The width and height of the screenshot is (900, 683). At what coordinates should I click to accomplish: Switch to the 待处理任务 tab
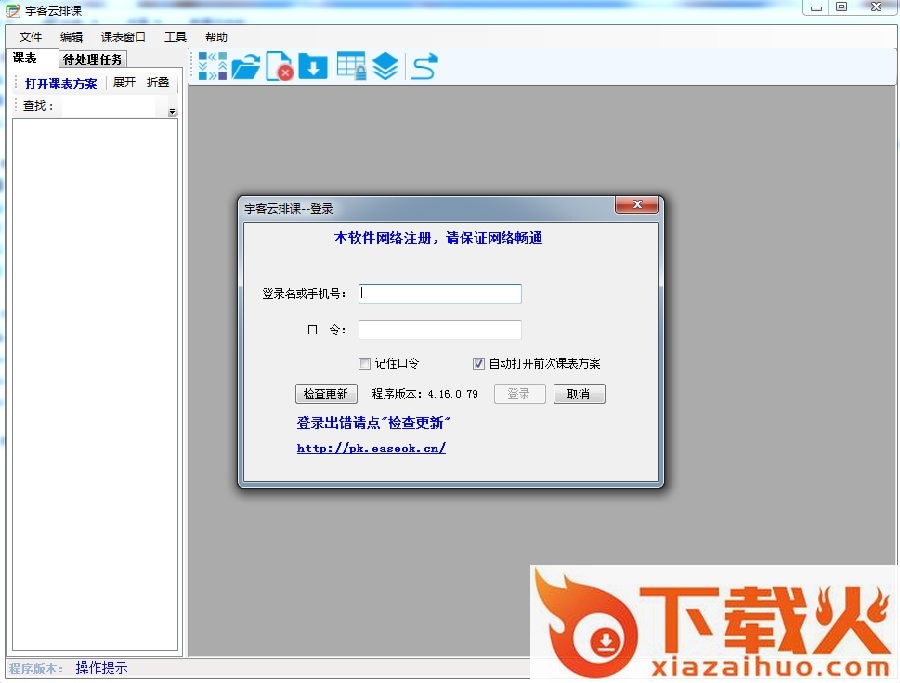pyautogui.click(x=93, y=60)
